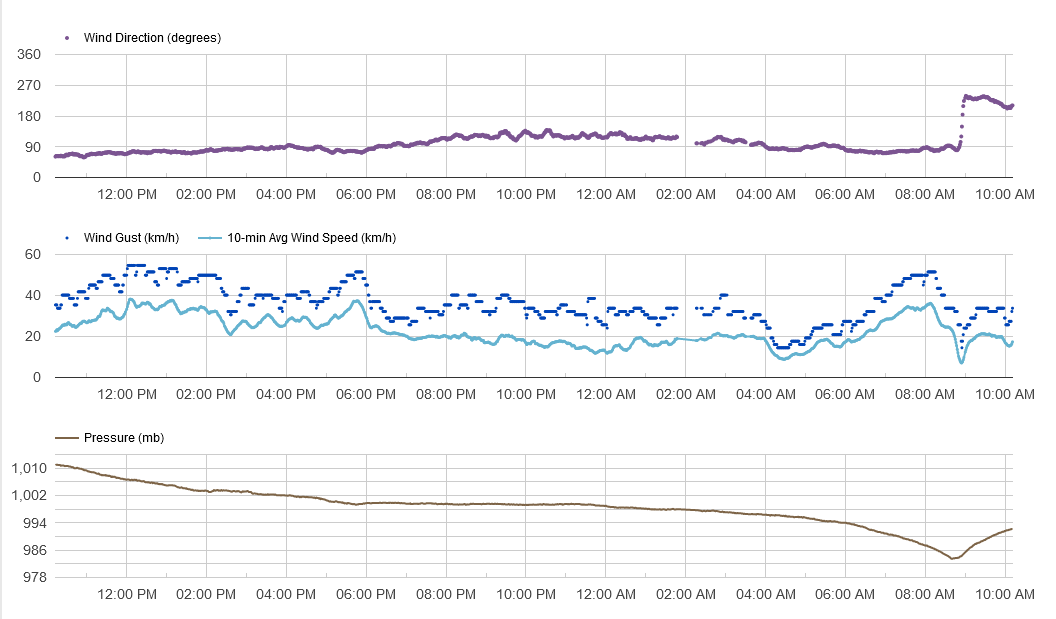Click the 0 value on the wind speed axis
The image size is (1056, 619).
[x=37, y=378]
